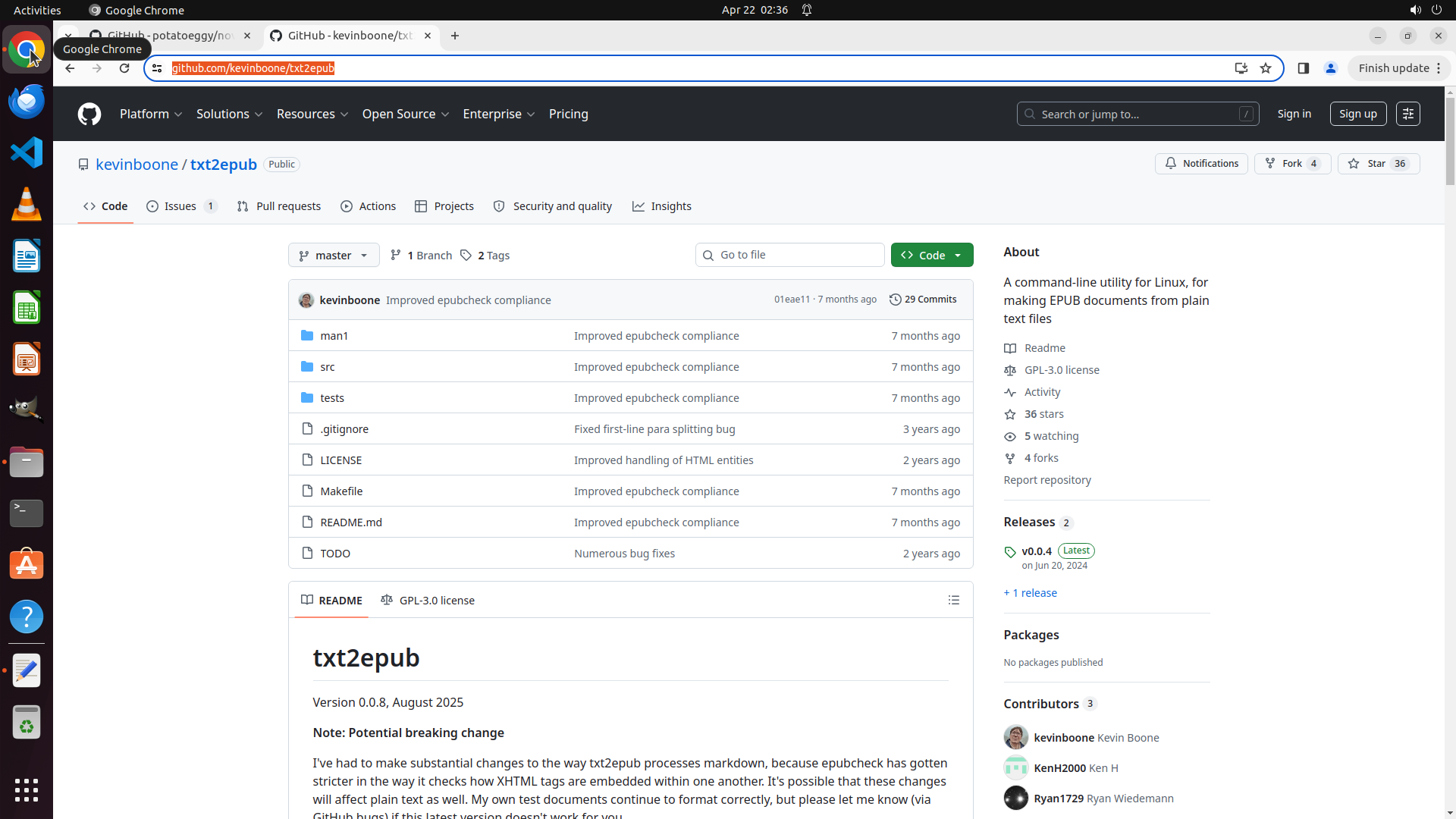The height and width of the screenshot is (819, 1456).
Task: Switch to the Issues tab
Action: 181,206
